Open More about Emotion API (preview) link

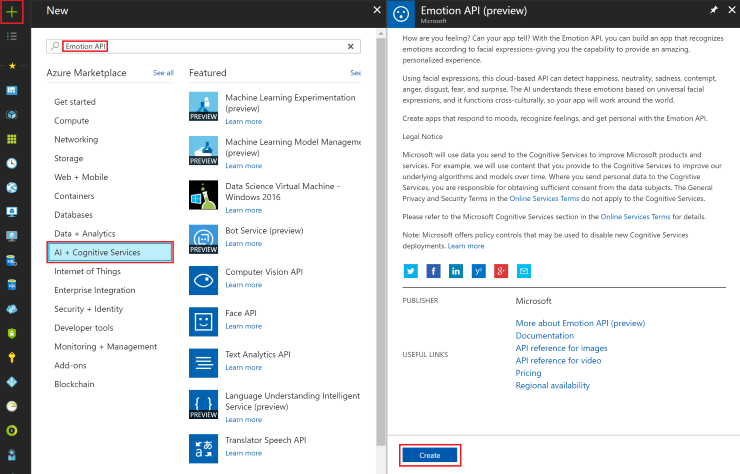coord(580,323)
